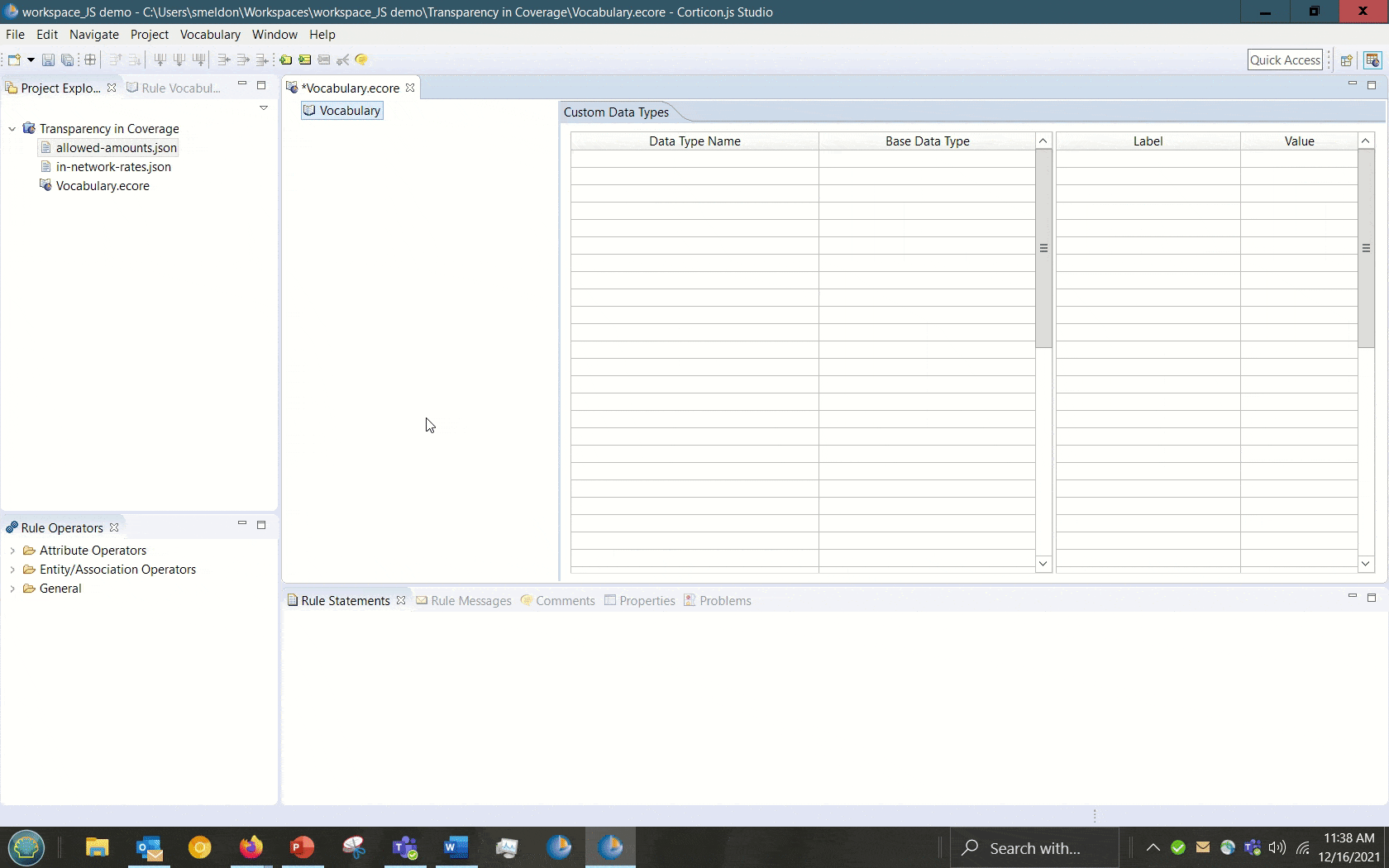
Task: Click the Save All toolbar icon
Action: 67,60
